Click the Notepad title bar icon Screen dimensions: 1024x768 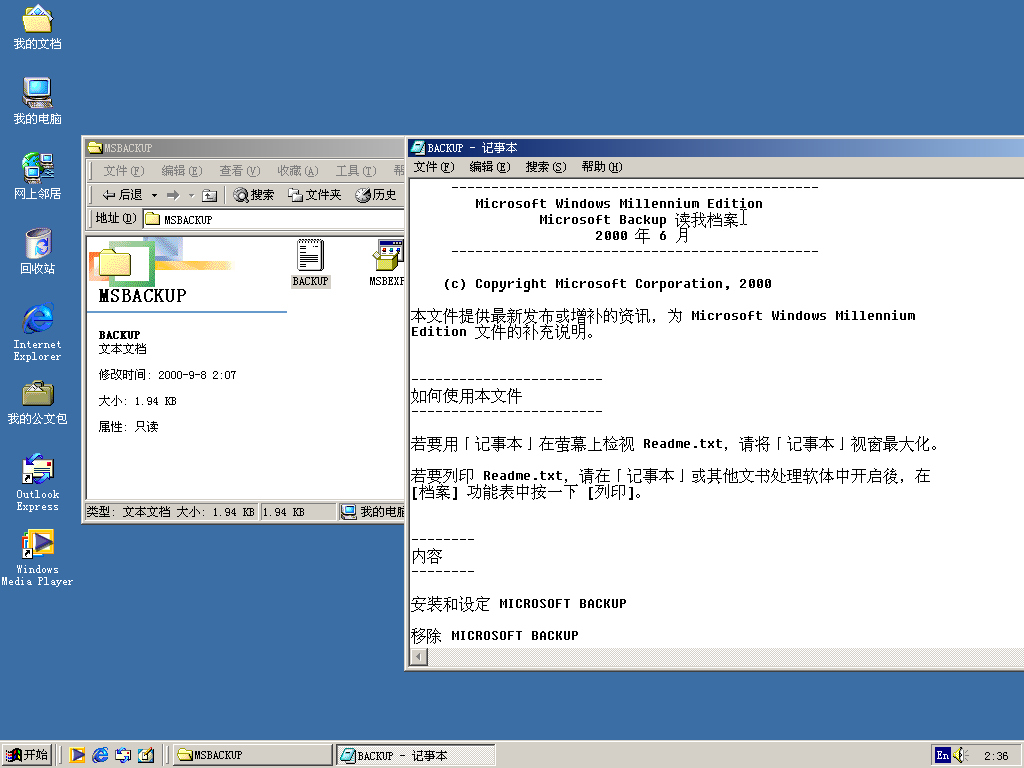pos(417,148)
